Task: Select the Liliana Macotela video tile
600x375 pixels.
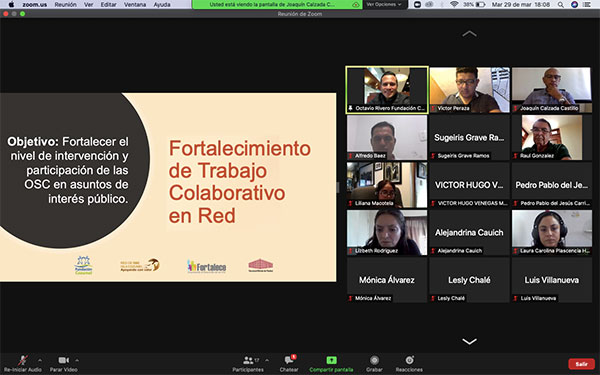Action: (386, 185)
